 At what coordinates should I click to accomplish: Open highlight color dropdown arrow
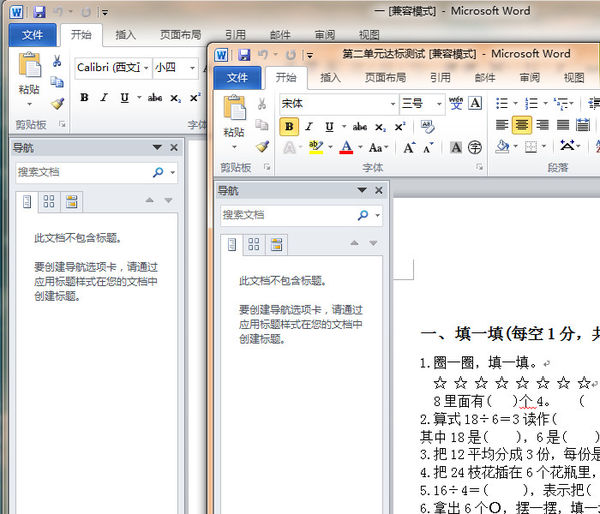point(330,147)
